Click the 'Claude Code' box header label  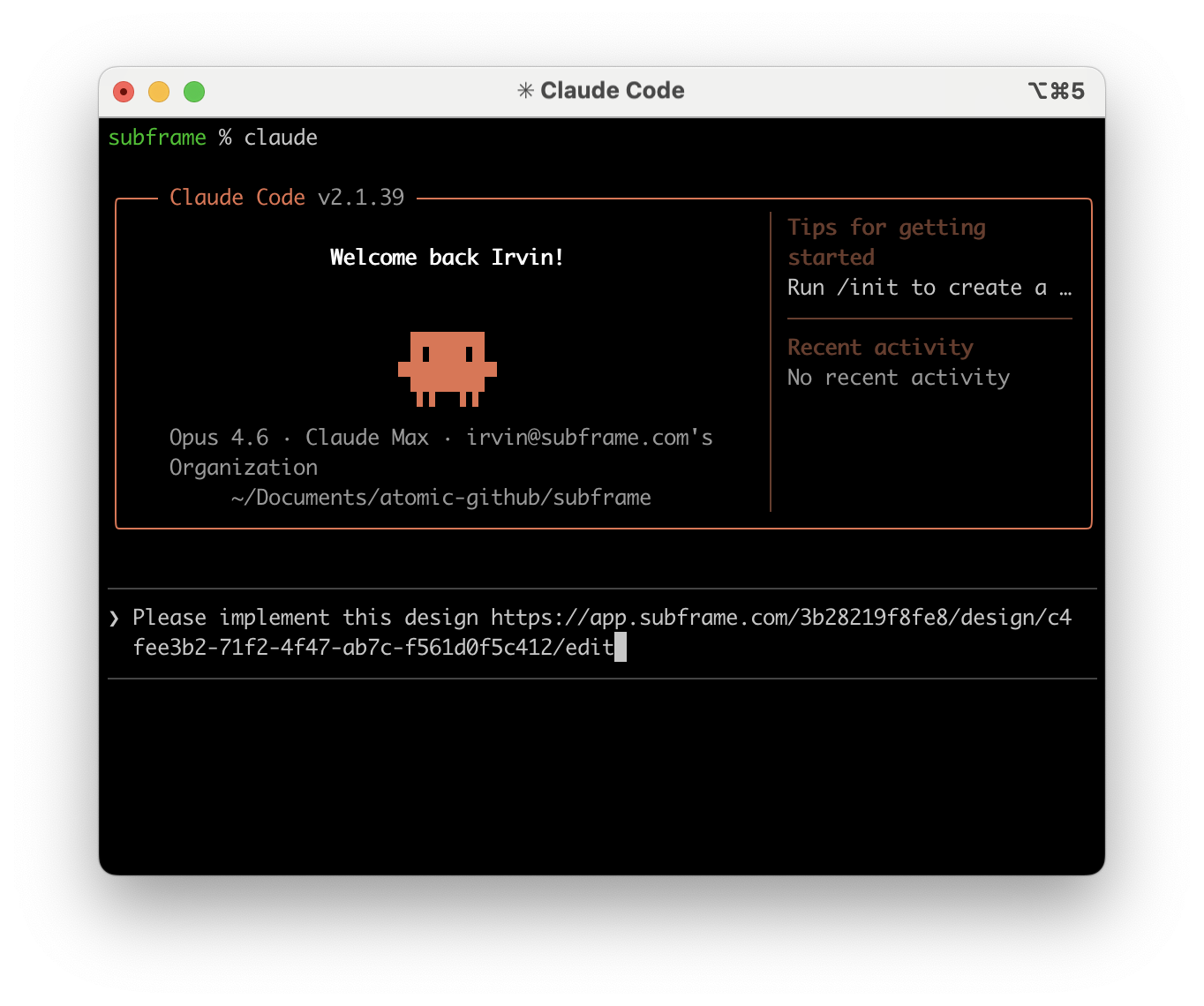coord(237,198)
